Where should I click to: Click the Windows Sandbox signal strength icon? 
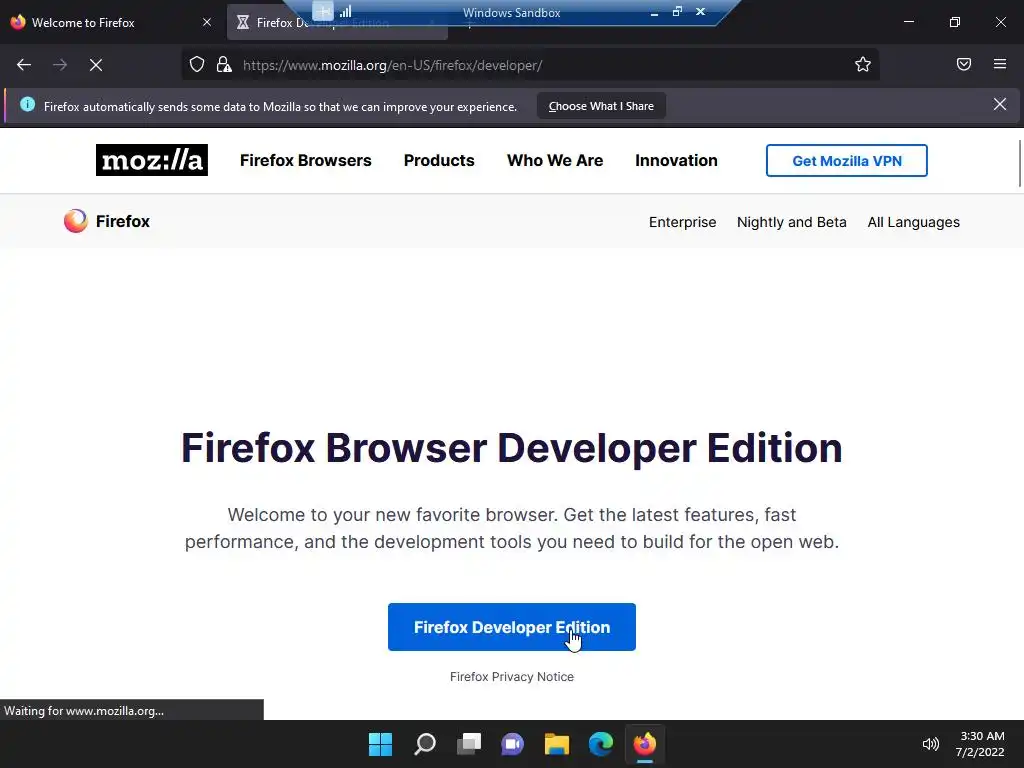(345, 11)
